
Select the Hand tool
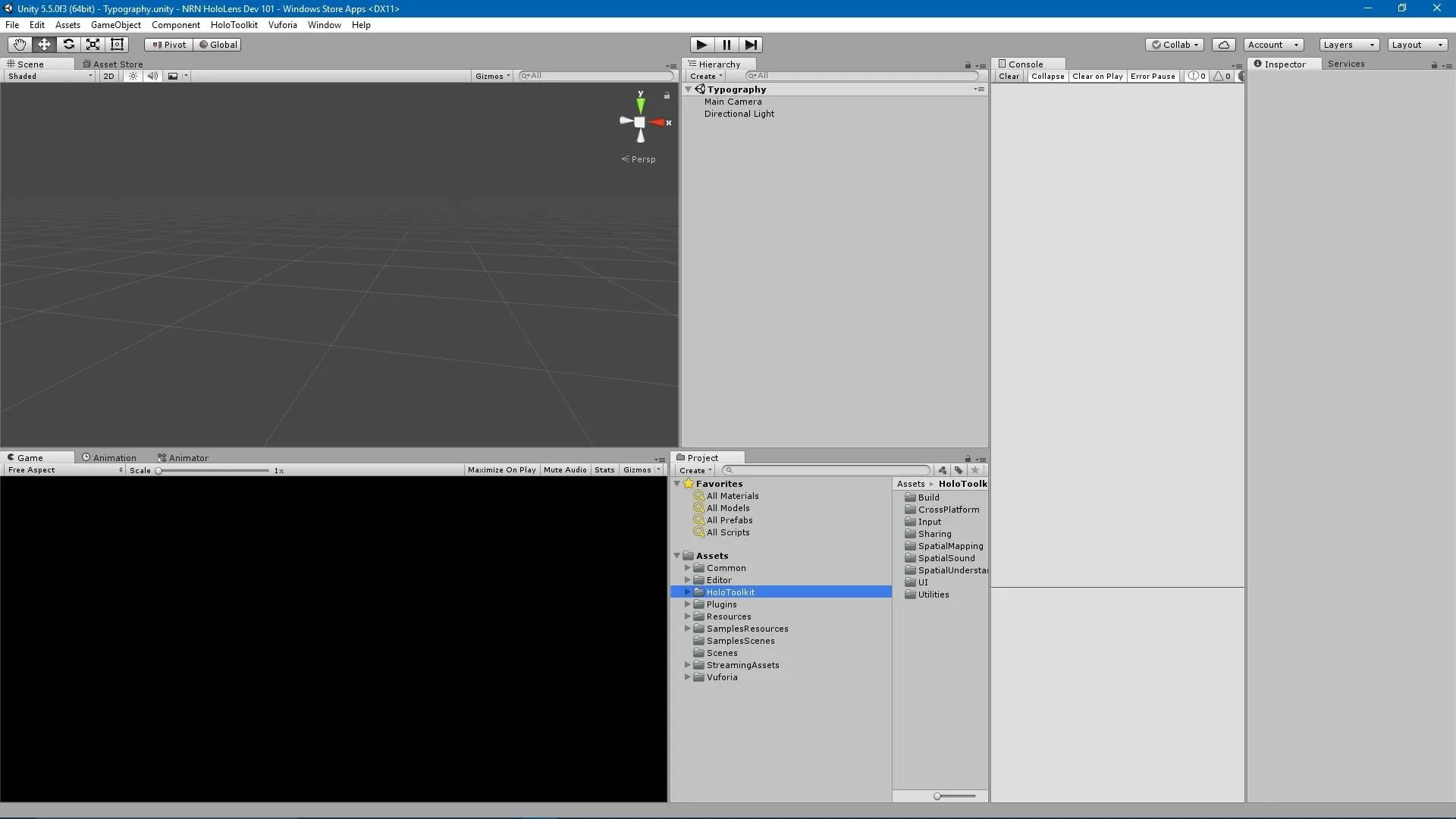[x=20, y=45]
